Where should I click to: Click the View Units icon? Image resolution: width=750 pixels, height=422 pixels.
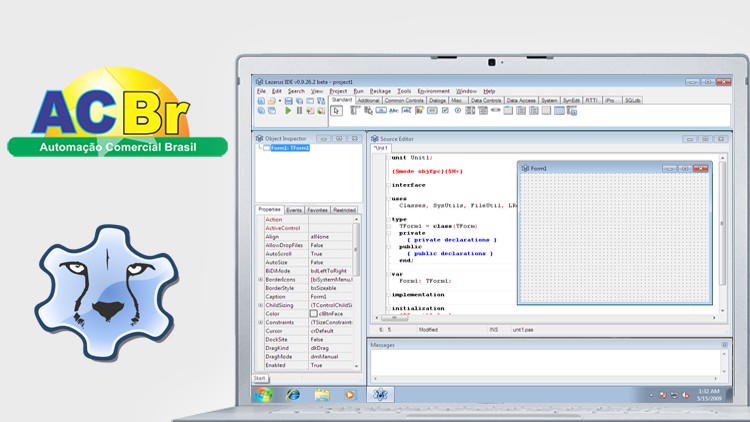click(261, 111)
